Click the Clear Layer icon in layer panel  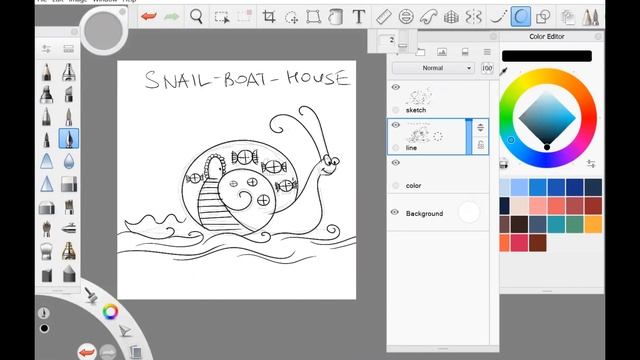point(464,52)
